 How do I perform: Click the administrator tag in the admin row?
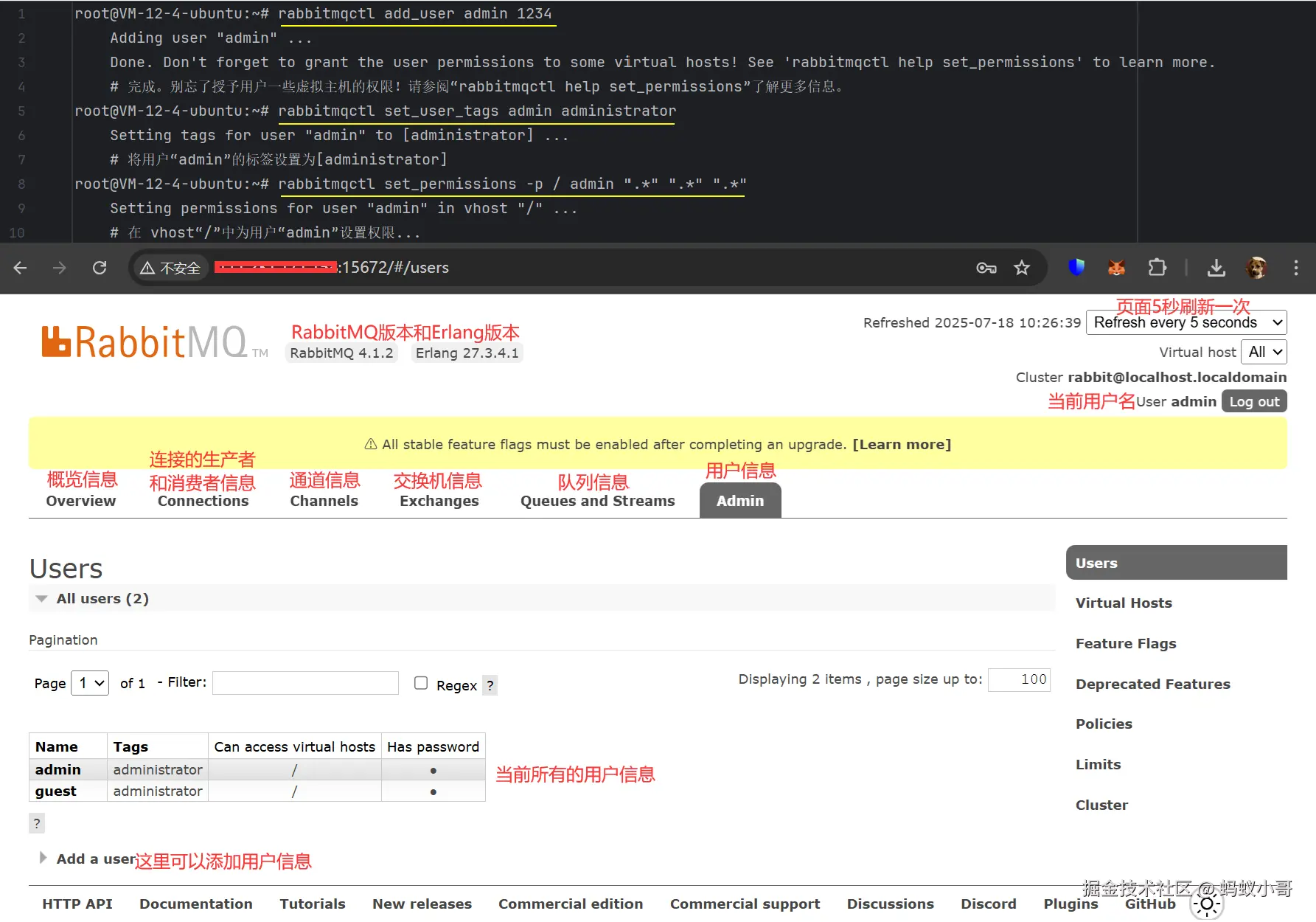(x=158, y=769)
